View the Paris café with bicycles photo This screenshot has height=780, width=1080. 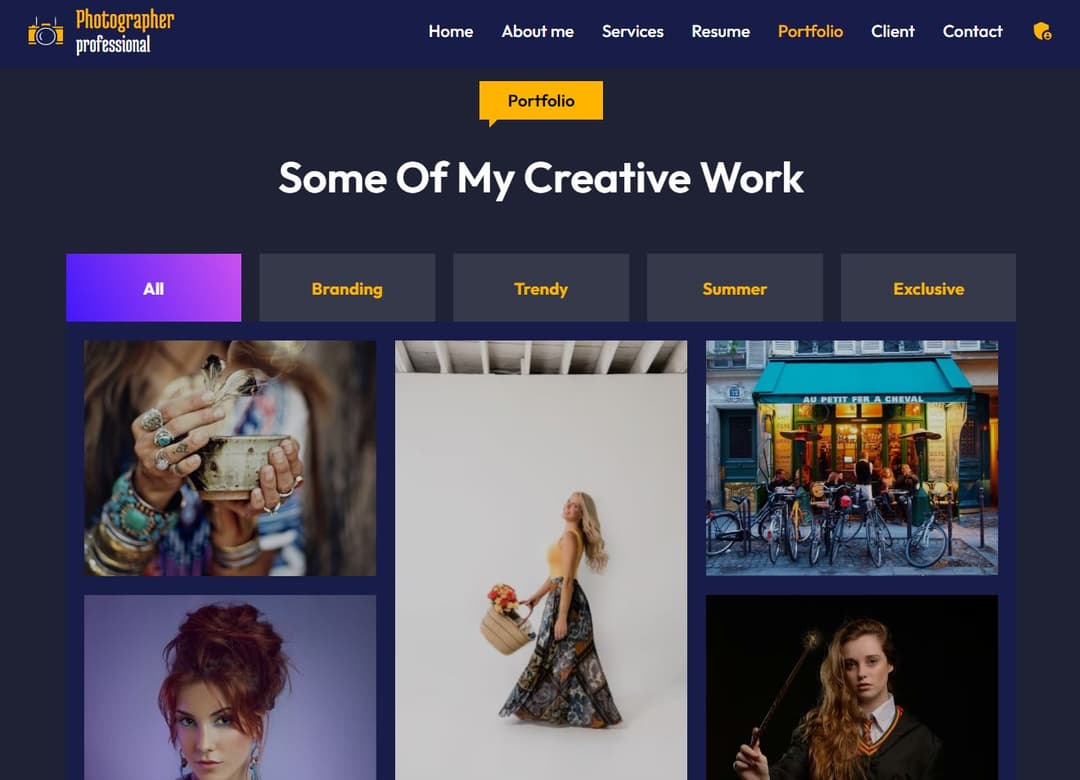[x=852, y=458]
